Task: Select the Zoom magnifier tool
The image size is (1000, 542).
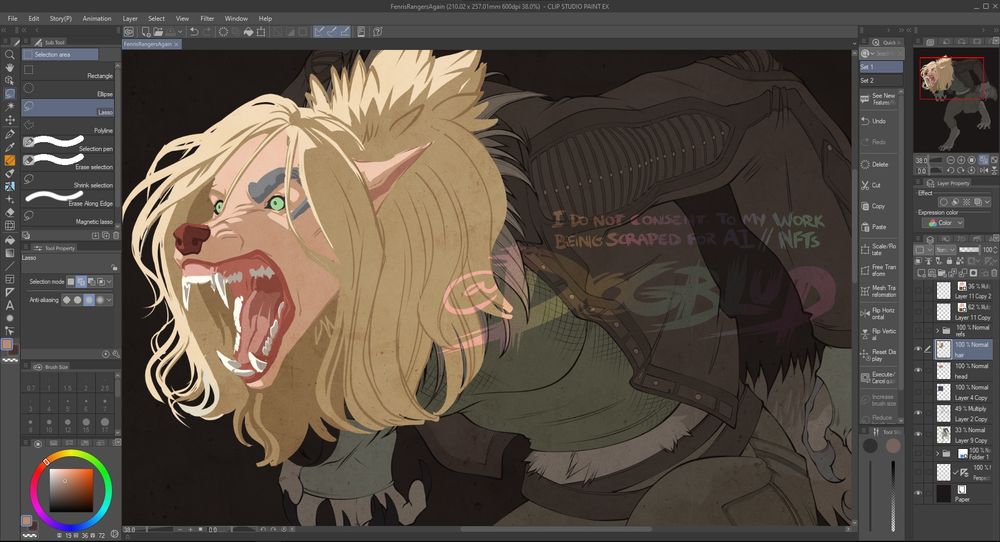Action: click(9, 55)
